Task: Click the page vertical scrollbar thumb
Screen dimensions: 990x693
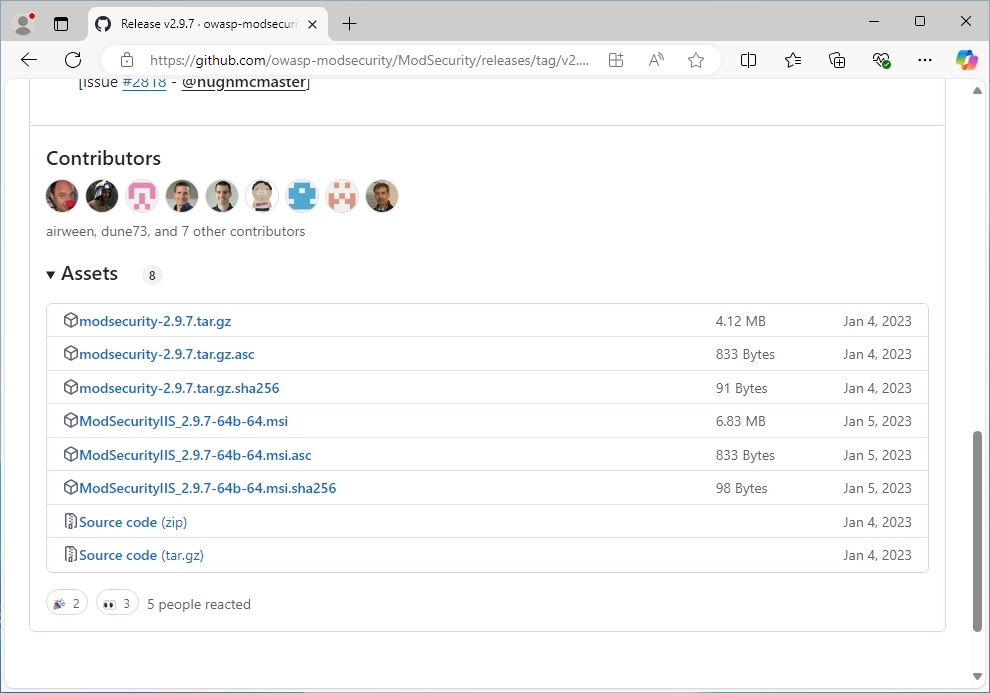Action: (x=977, y=530)
